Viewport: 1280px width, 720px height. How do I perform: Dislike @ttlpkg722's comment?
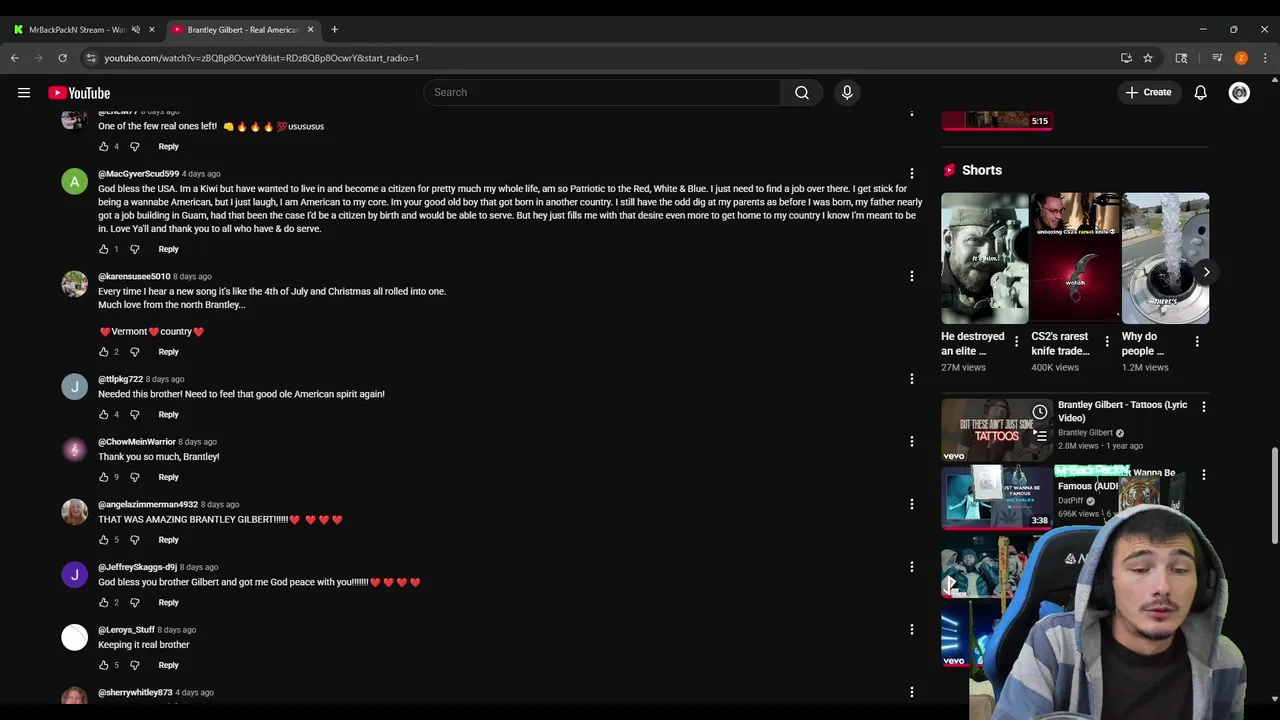135,415
